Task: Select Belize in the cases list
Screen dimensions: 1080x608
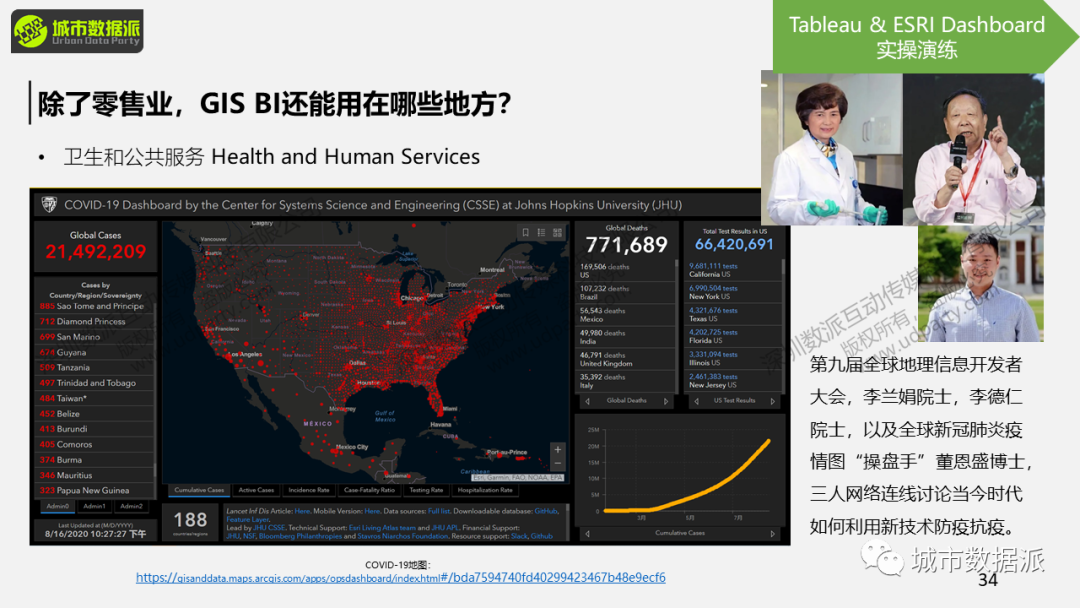Action: 94,414
